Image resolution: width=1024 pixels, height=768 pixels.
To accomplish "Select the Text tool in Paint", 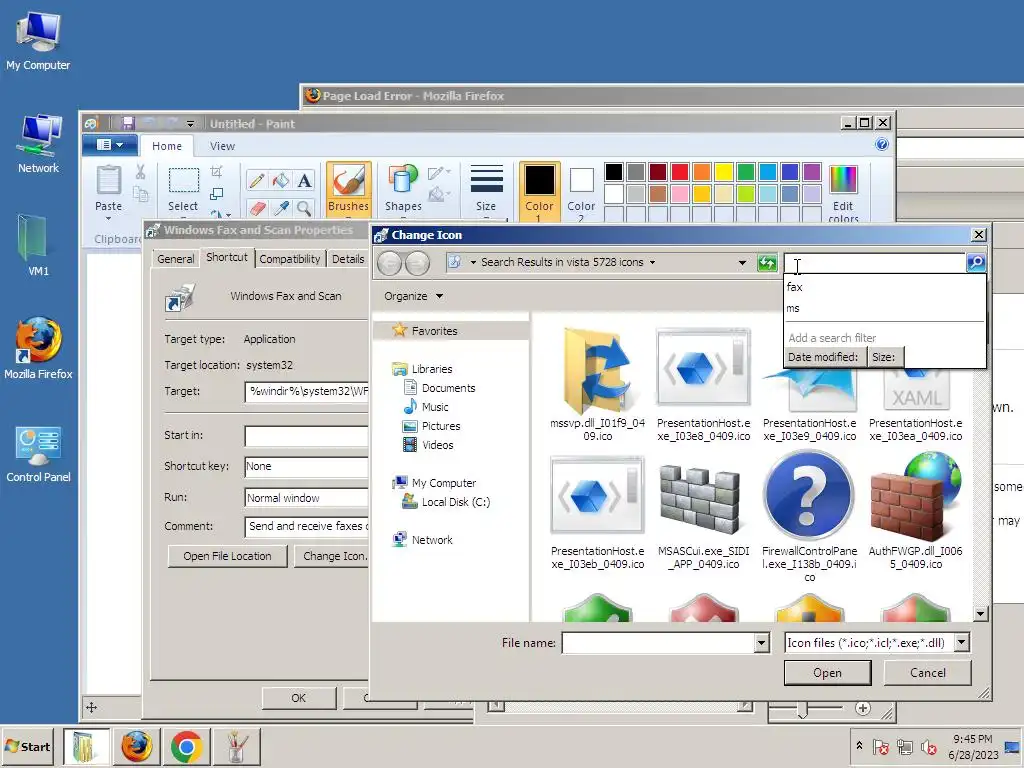I will coord(304,180).
